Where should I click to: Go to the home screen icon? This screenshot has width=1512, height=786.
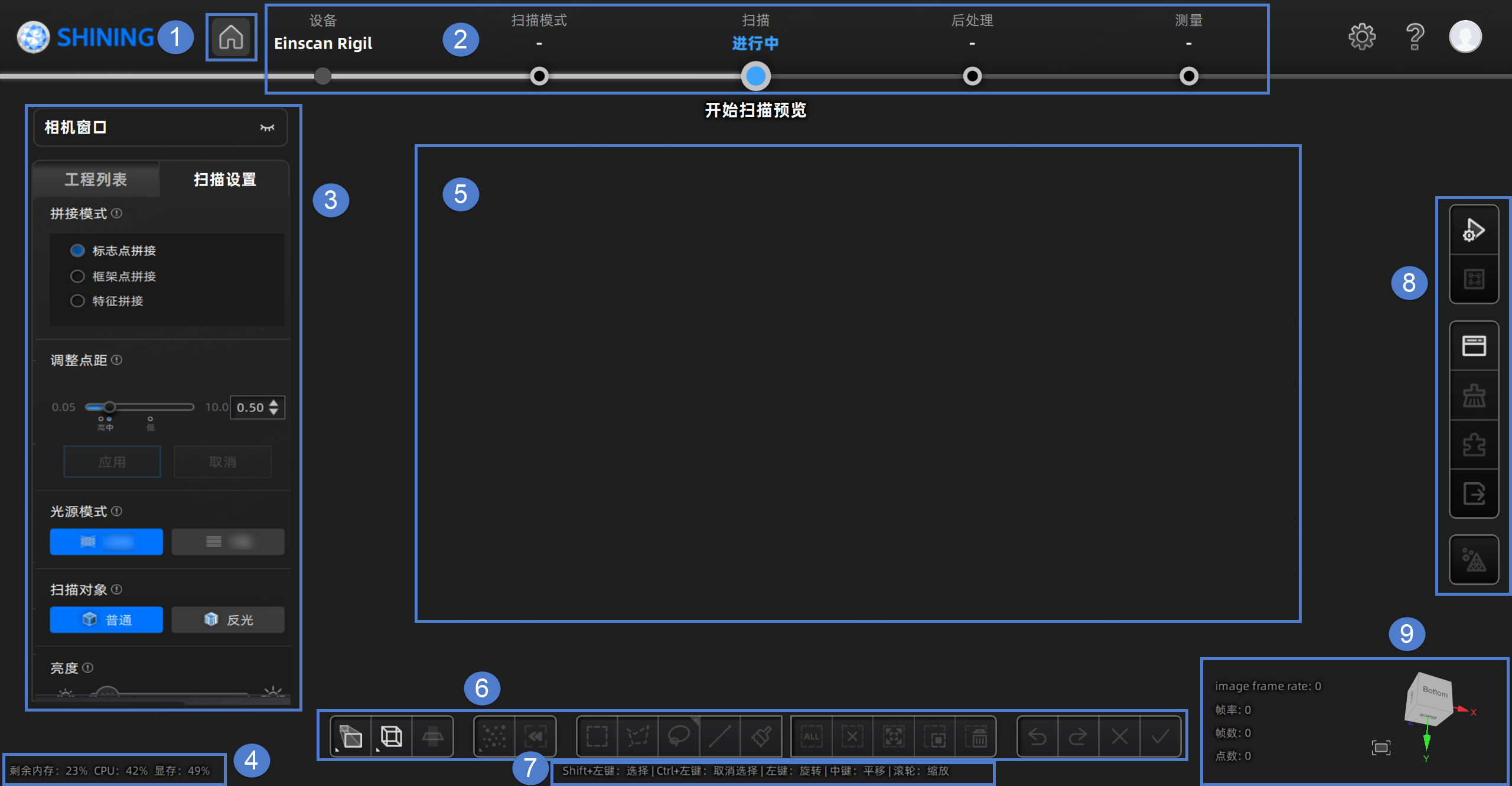pyautogui.click(x=231, y=37)
